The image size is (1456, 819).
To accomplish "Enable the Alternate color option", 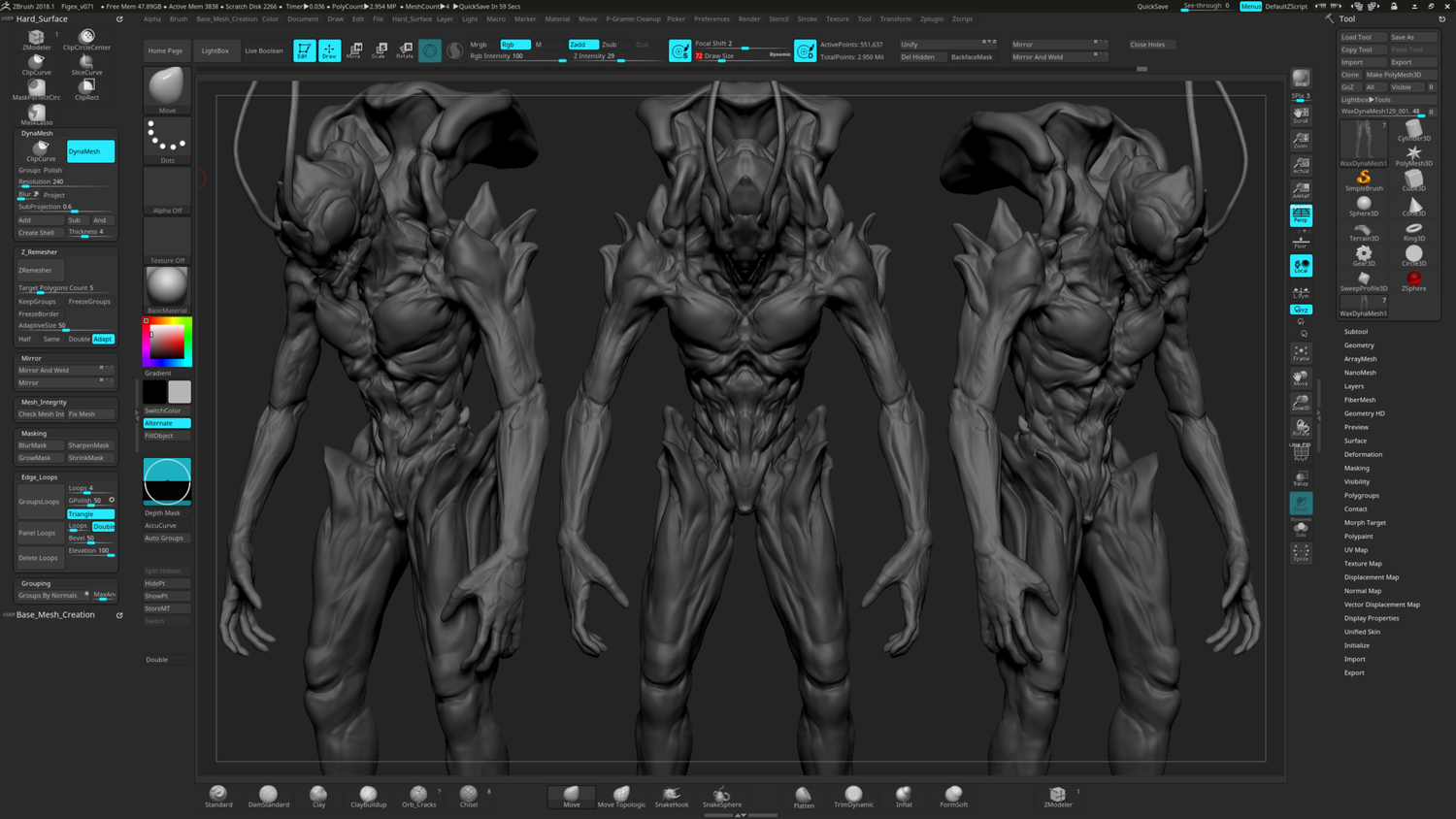I will (167, 423).
